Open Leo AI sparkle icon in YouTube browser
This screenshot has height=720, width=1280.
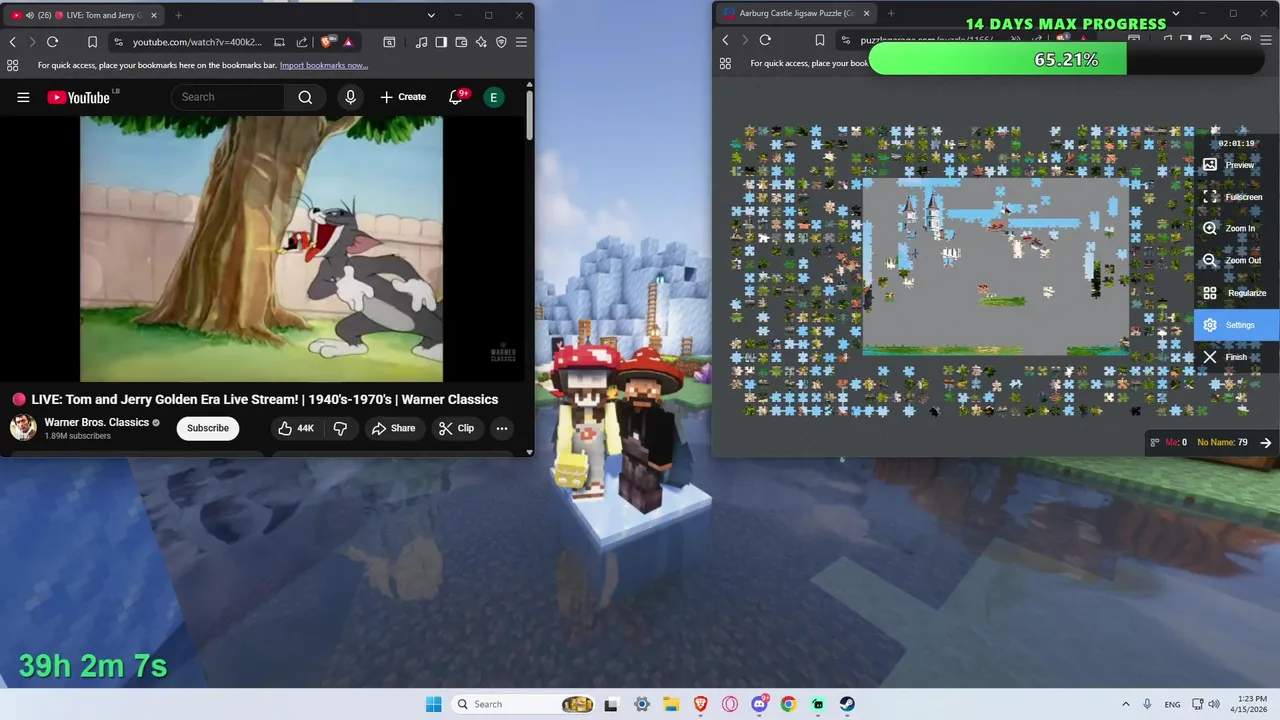pyautogui.click(x=481, y=42)
